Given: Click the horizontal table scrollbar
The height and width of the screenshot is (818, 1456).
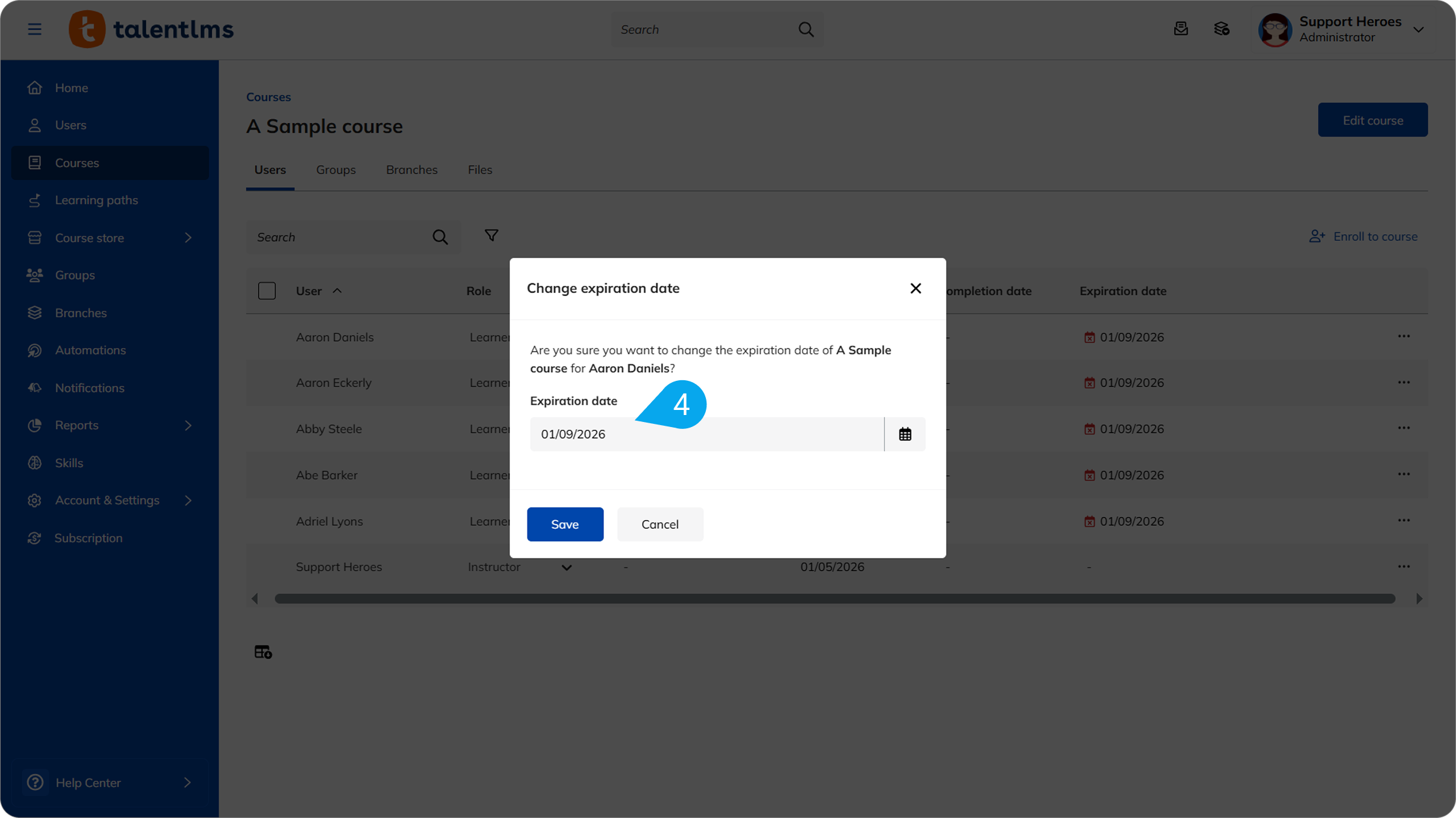Looking at the screenshot, I should point(834,598).
